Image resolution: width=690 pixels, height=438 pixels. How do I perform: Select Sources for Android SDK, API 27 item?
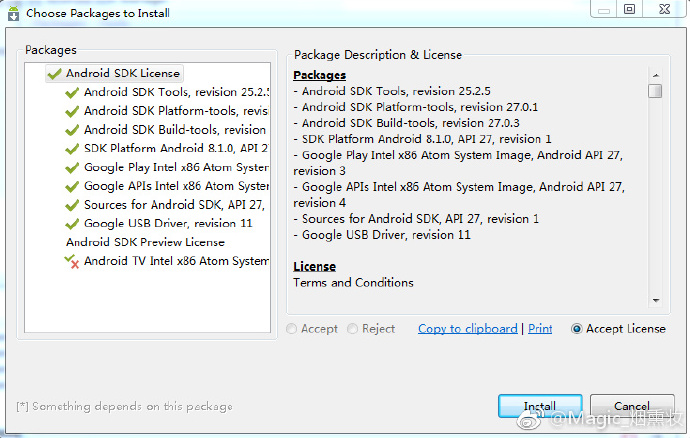[174, 205]
